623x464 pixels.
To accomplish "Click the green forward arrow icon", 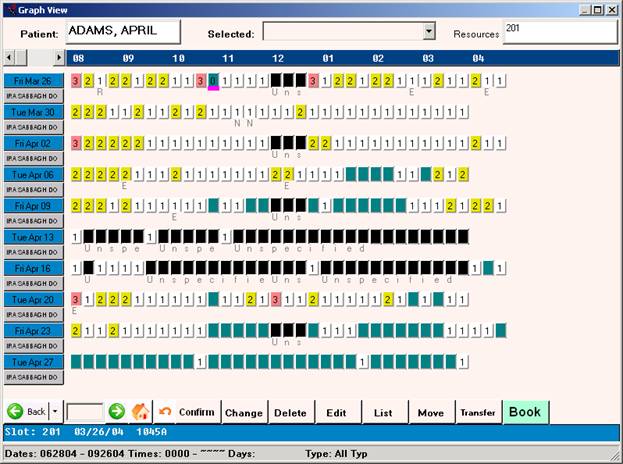I will [117, 412].
